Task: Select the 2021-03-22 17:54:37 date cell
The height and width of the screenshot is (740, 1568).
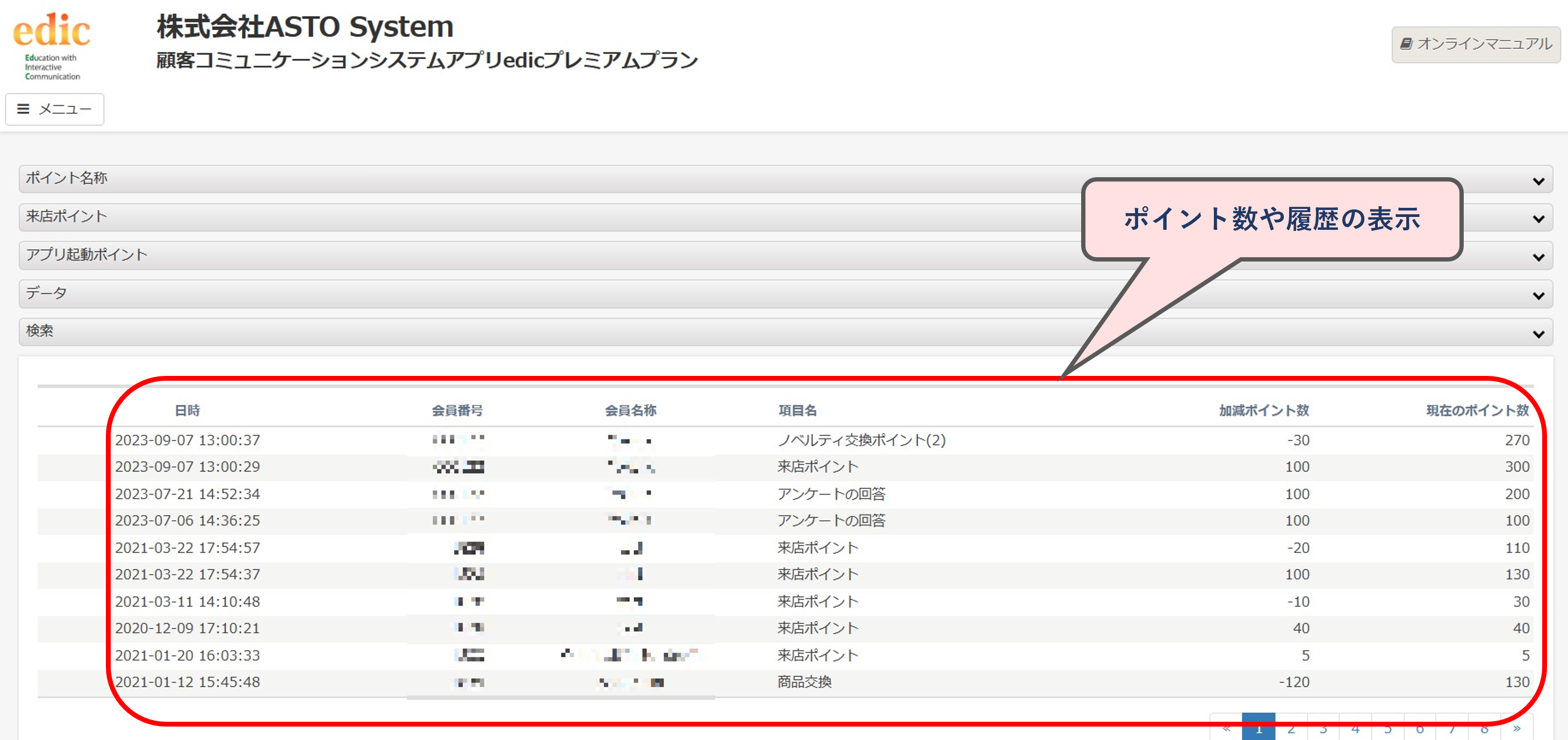Action: coord(188,575)
